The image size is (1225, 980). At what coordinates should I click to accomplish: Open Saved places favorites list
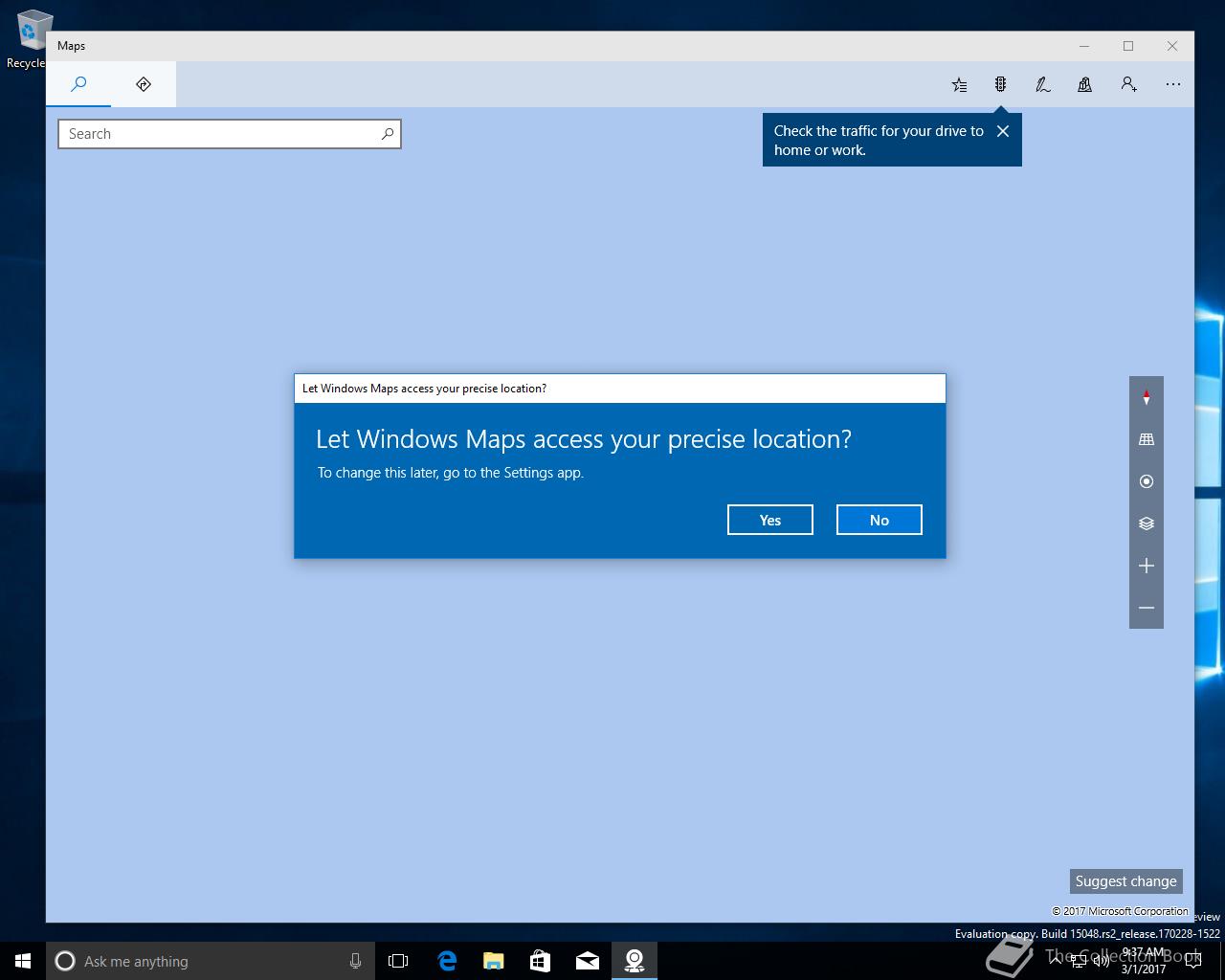pos(959,84)
